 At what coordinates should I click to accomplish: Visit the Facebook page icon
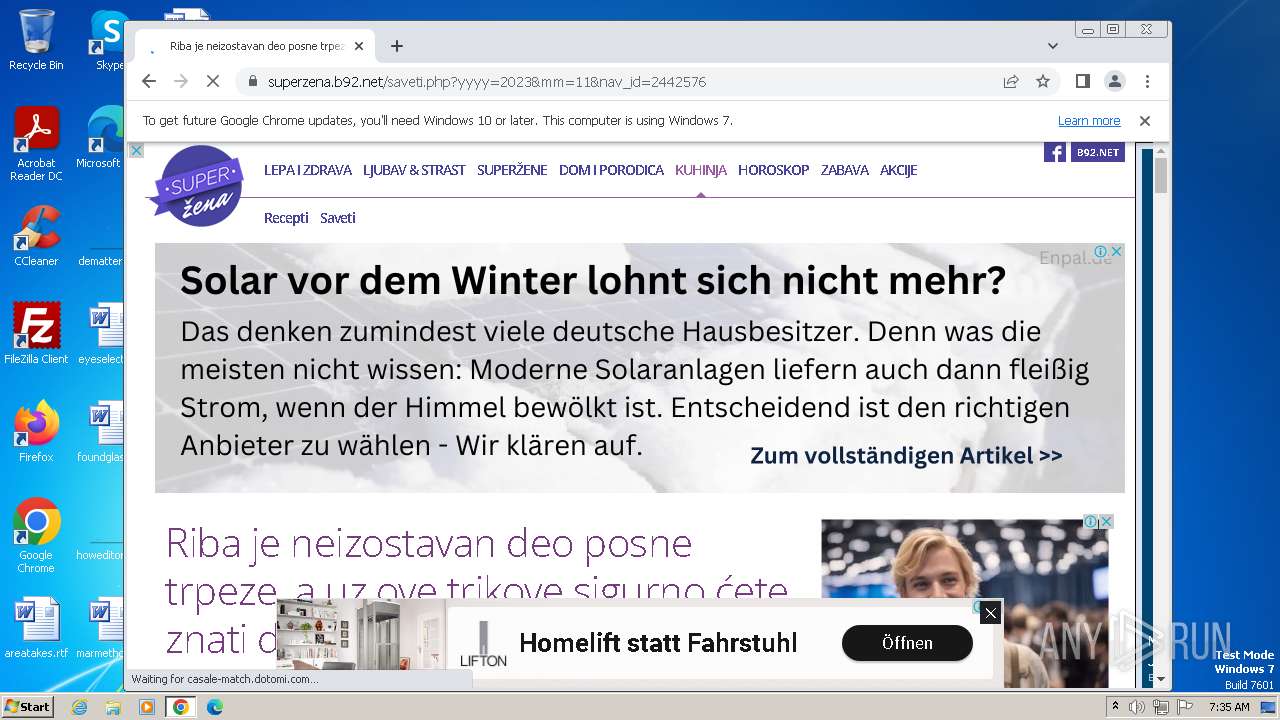pos(1055,152)
